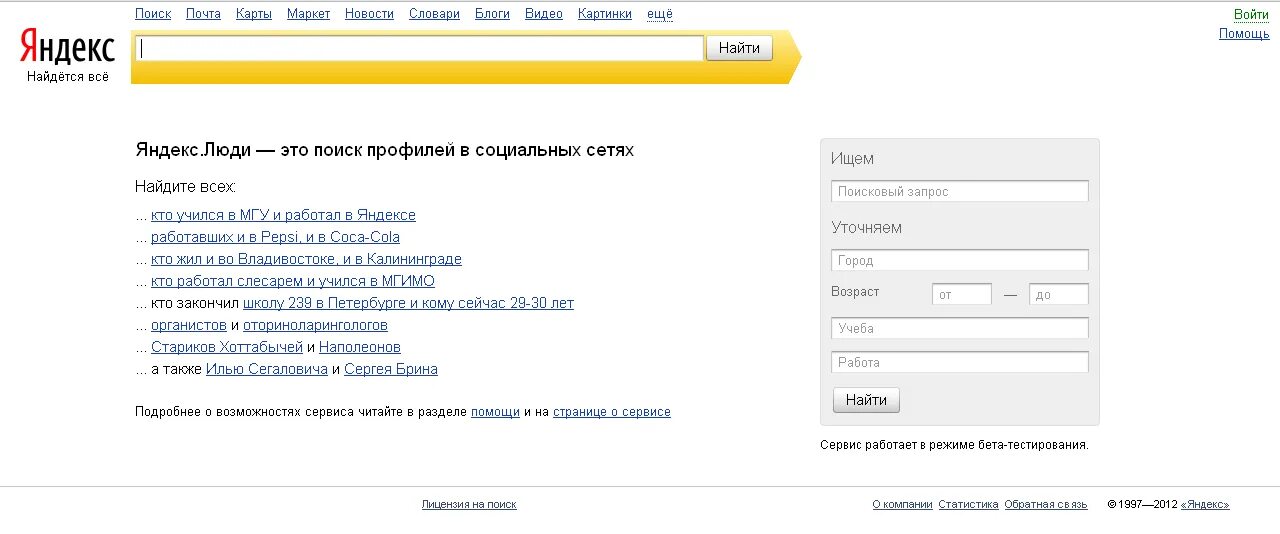Click the Ищем form heading
1280x534 pixels.
[x=852, y=158]
